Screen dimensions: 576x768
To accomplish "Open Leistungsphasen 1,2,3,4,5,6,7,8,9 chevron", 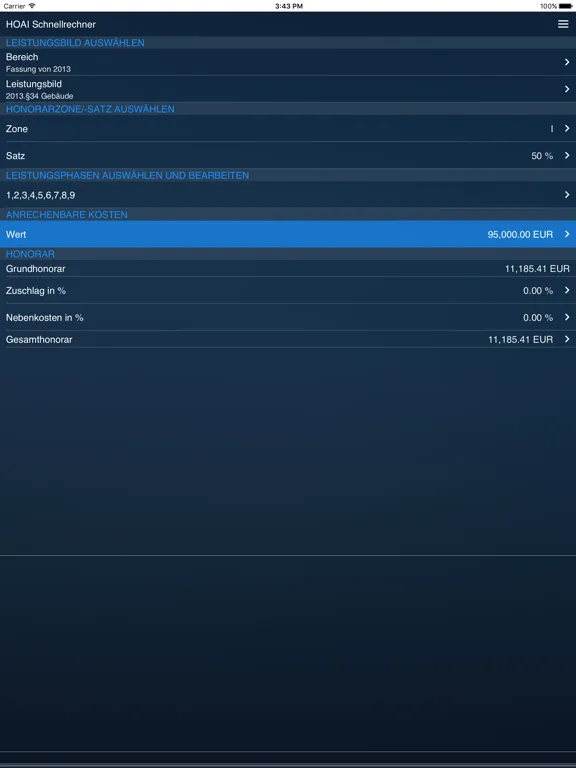I will pyautogui.click(x=567, y=194).
